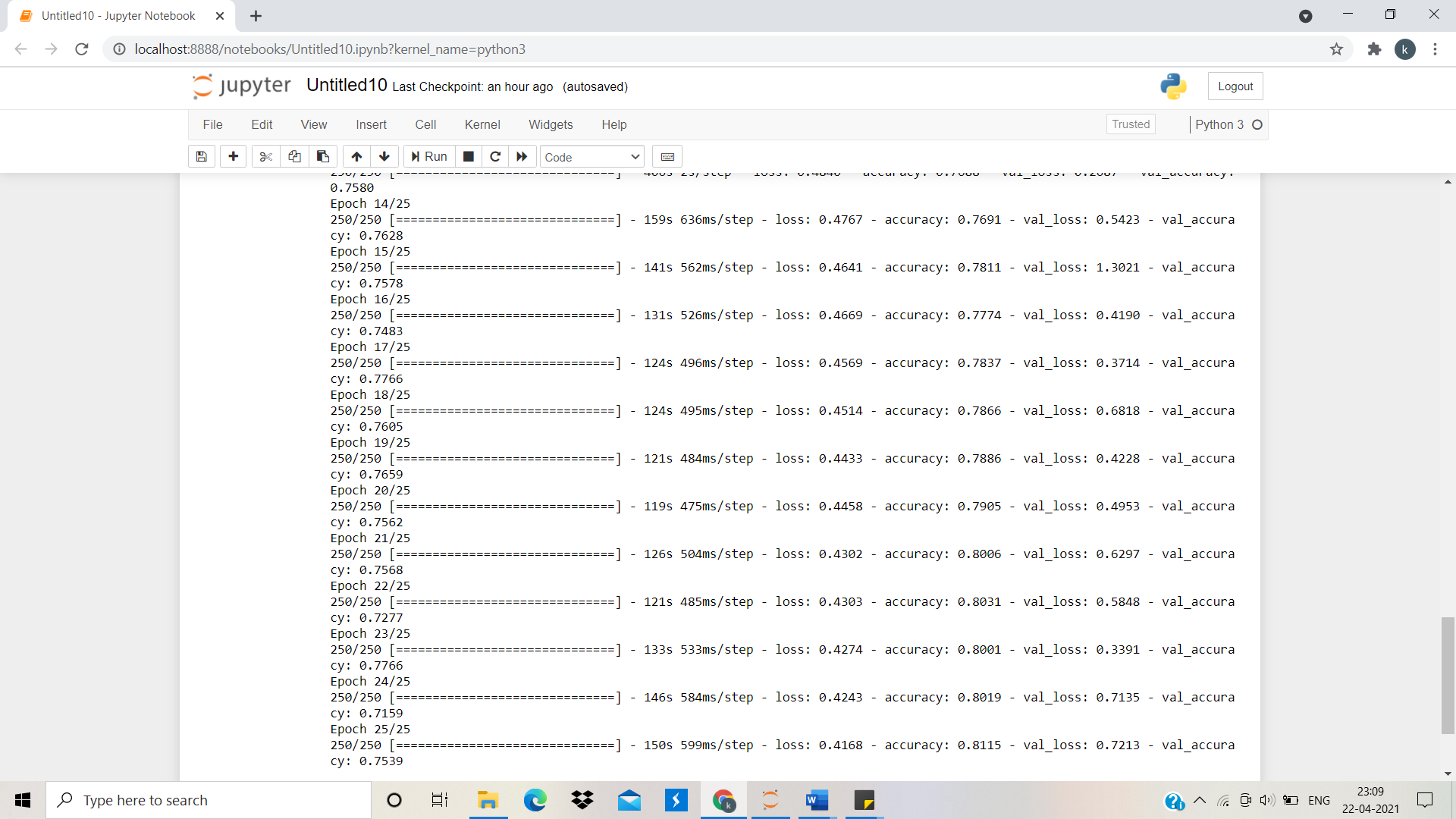Click the Logout button

[1235, 86]
